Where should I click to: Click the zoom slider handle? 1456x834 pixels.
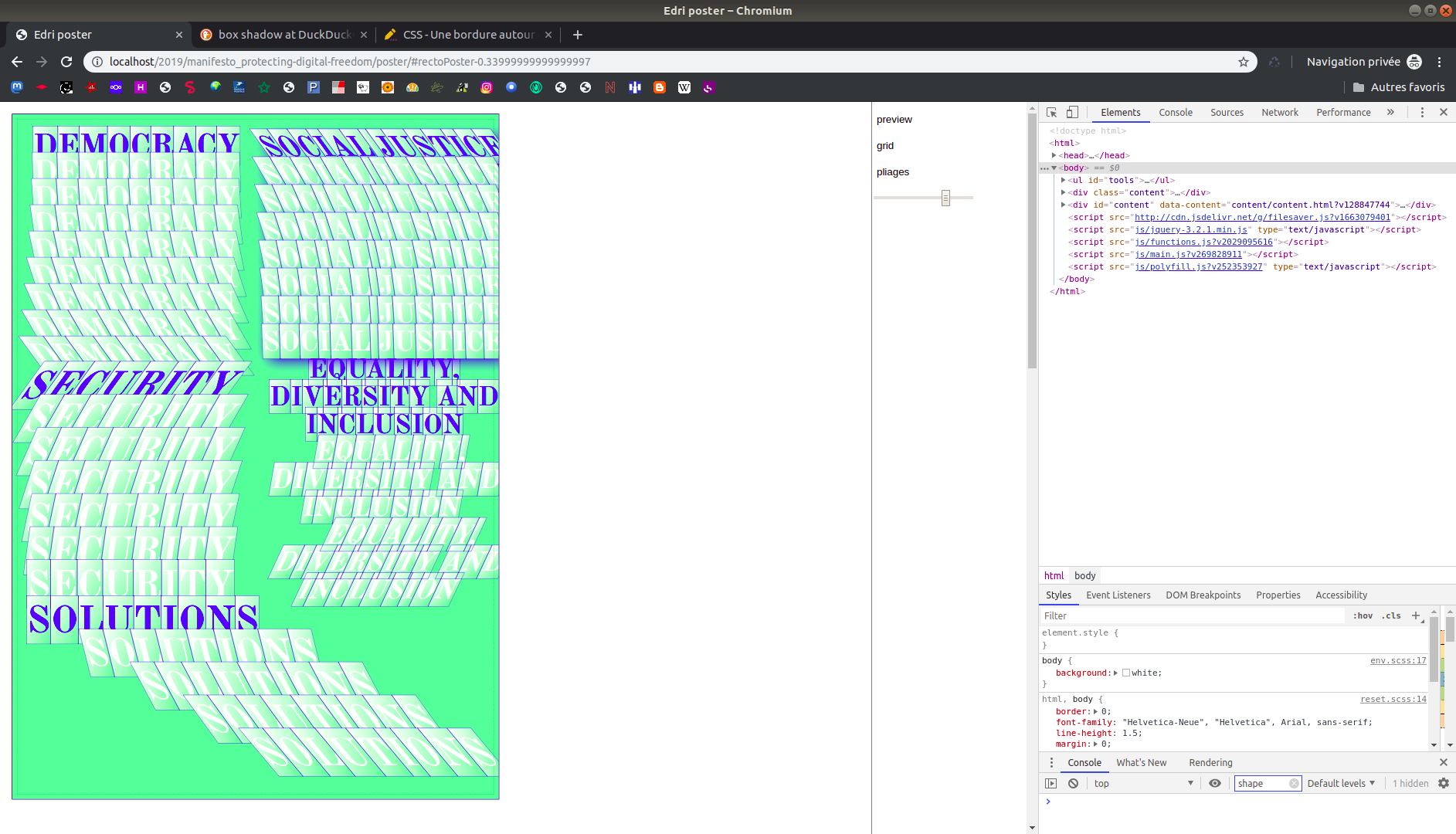point(945,198)
